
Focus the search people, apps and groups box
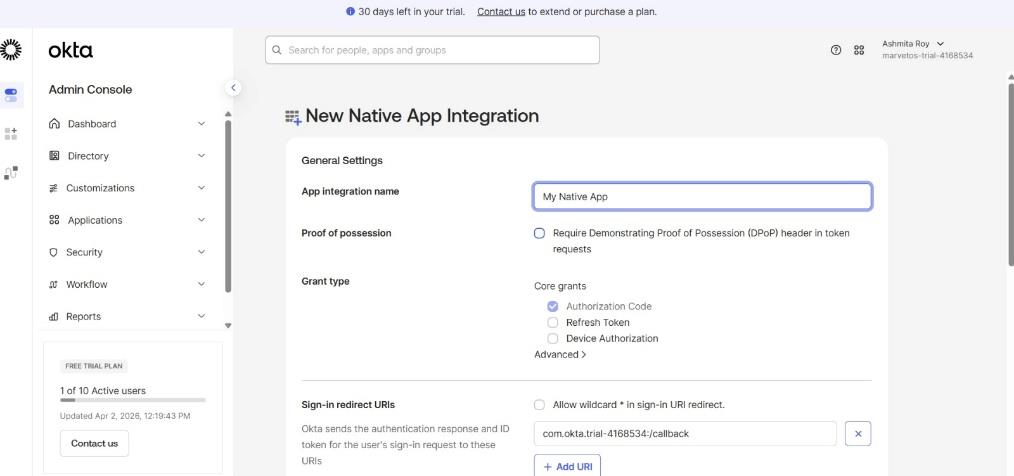(432, 50)
